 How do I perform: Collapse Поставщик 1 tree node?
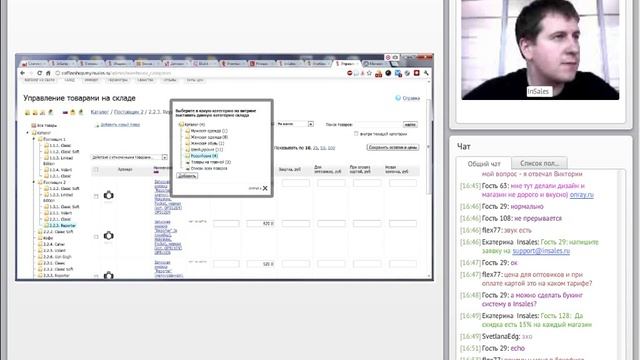pyautogui.click(x=34, y=139)
